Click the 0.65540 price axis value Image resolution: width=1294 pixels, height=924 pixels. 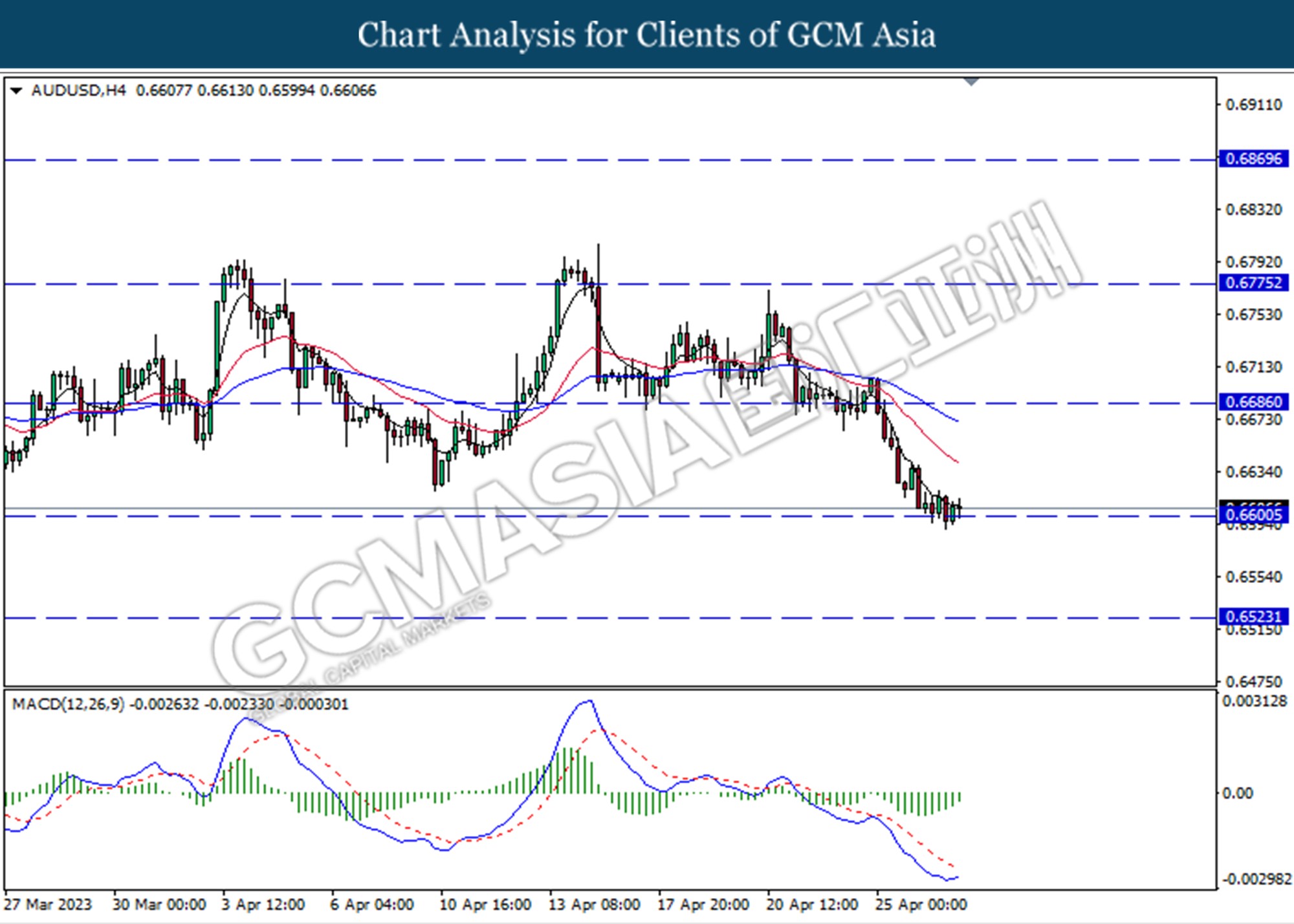(x=1253, y=577)
